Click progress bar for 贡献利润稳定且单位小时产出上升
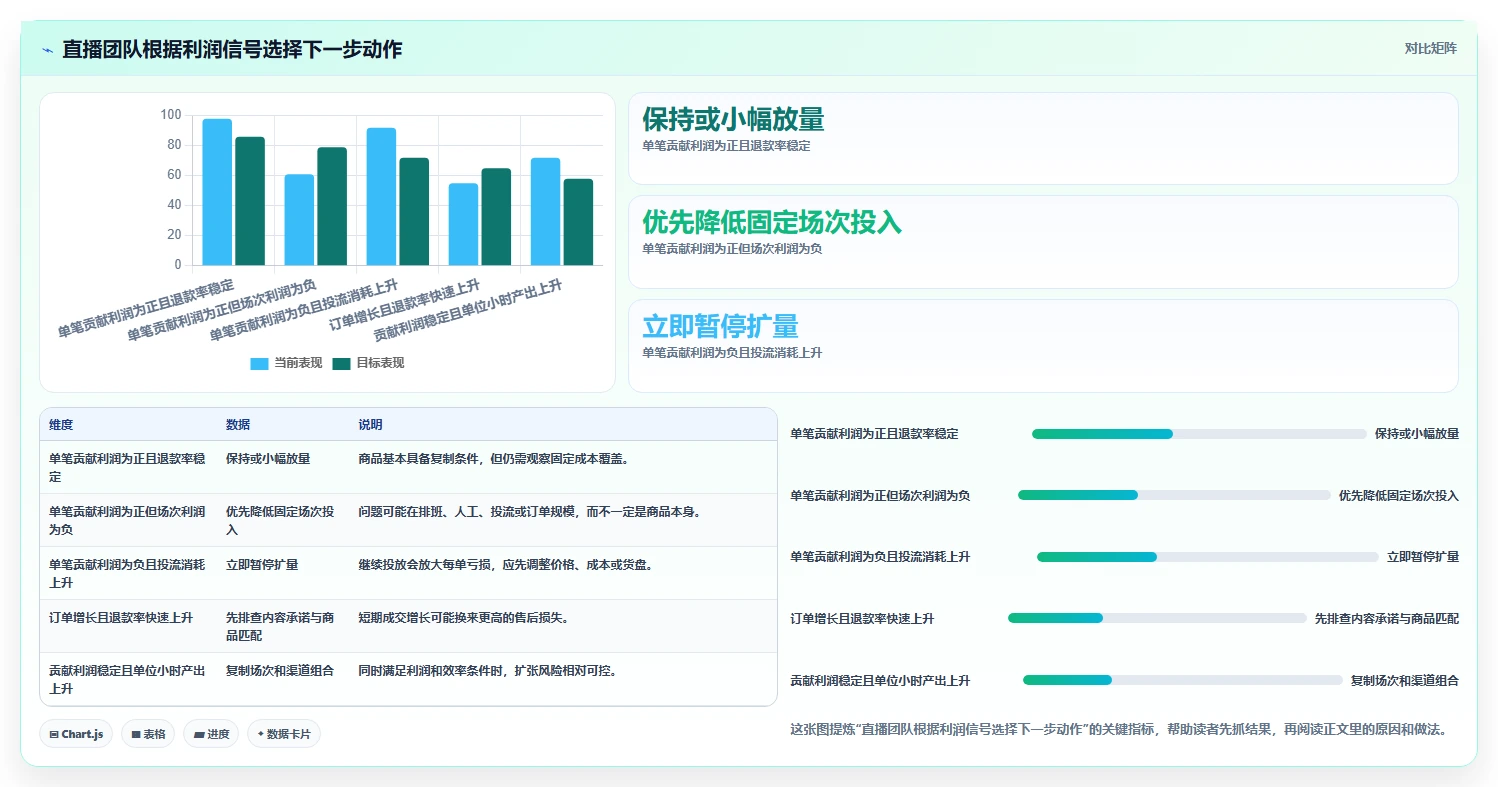The width and height of the screenshot is (1498, 787). pos(1183,680)
